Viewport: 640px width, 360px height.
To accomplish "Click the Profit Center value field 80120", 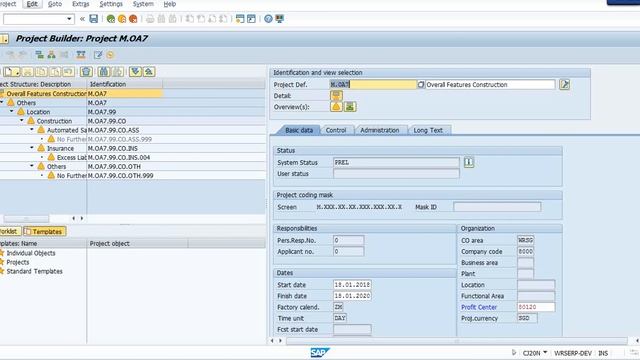I will coord(536,307).
